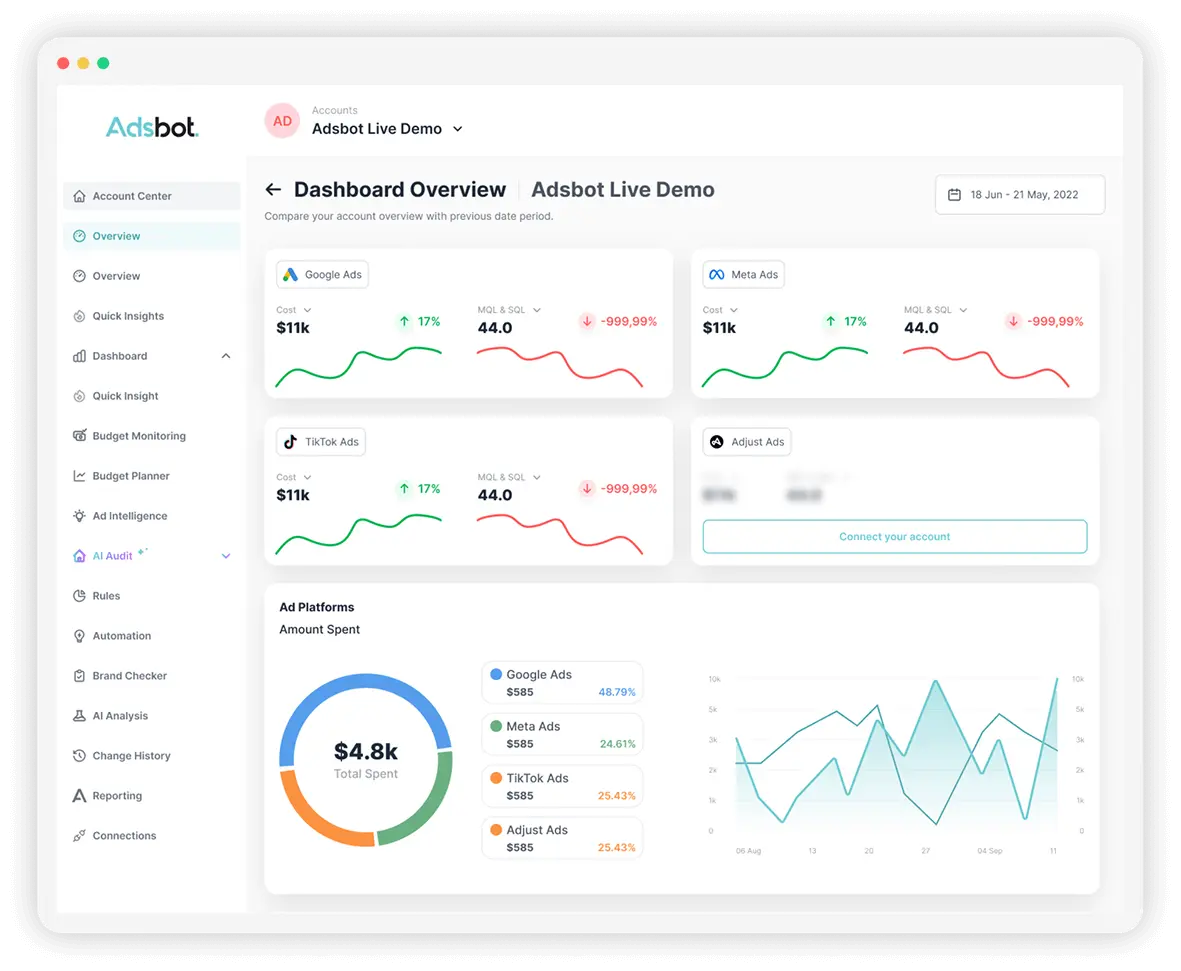Open the Cost metric dropdown in Google Ads
Image resolution: width=1181 pixels, height=971 pixels.
(307, 310)
